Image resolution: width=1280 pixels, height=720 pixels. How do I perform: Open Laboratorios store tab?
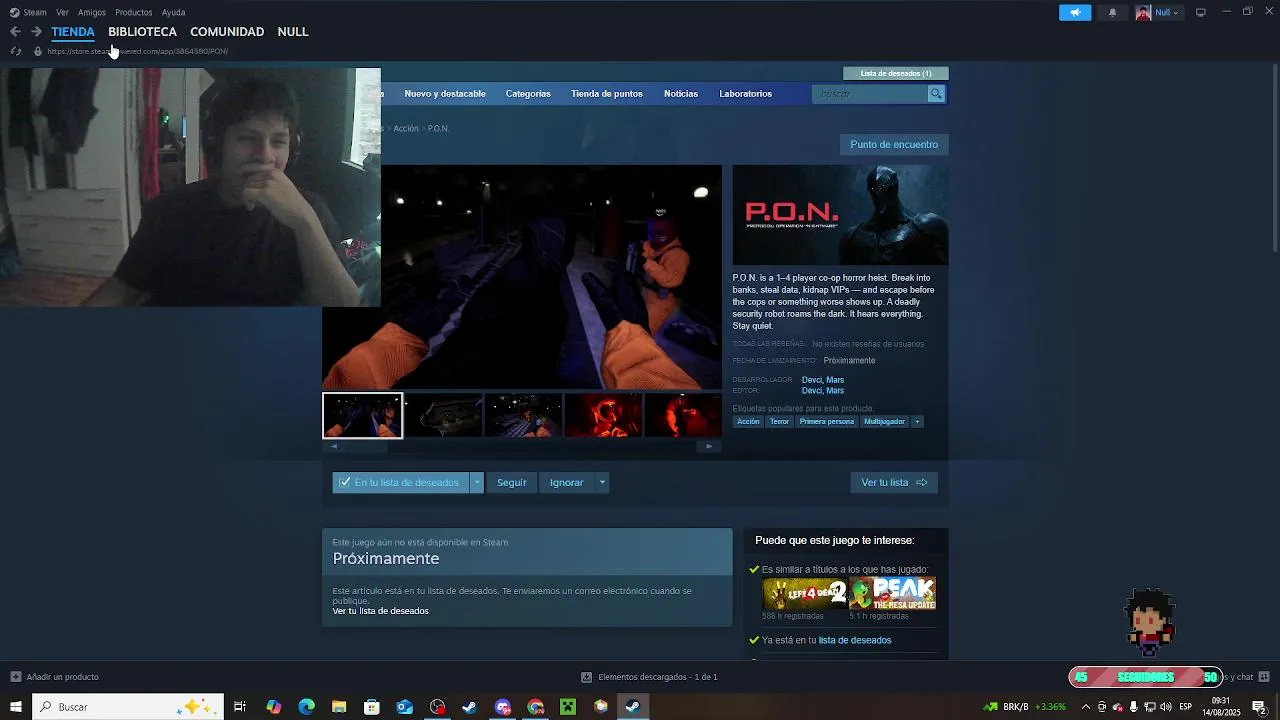pyautogui.click(x=746, y=93)
